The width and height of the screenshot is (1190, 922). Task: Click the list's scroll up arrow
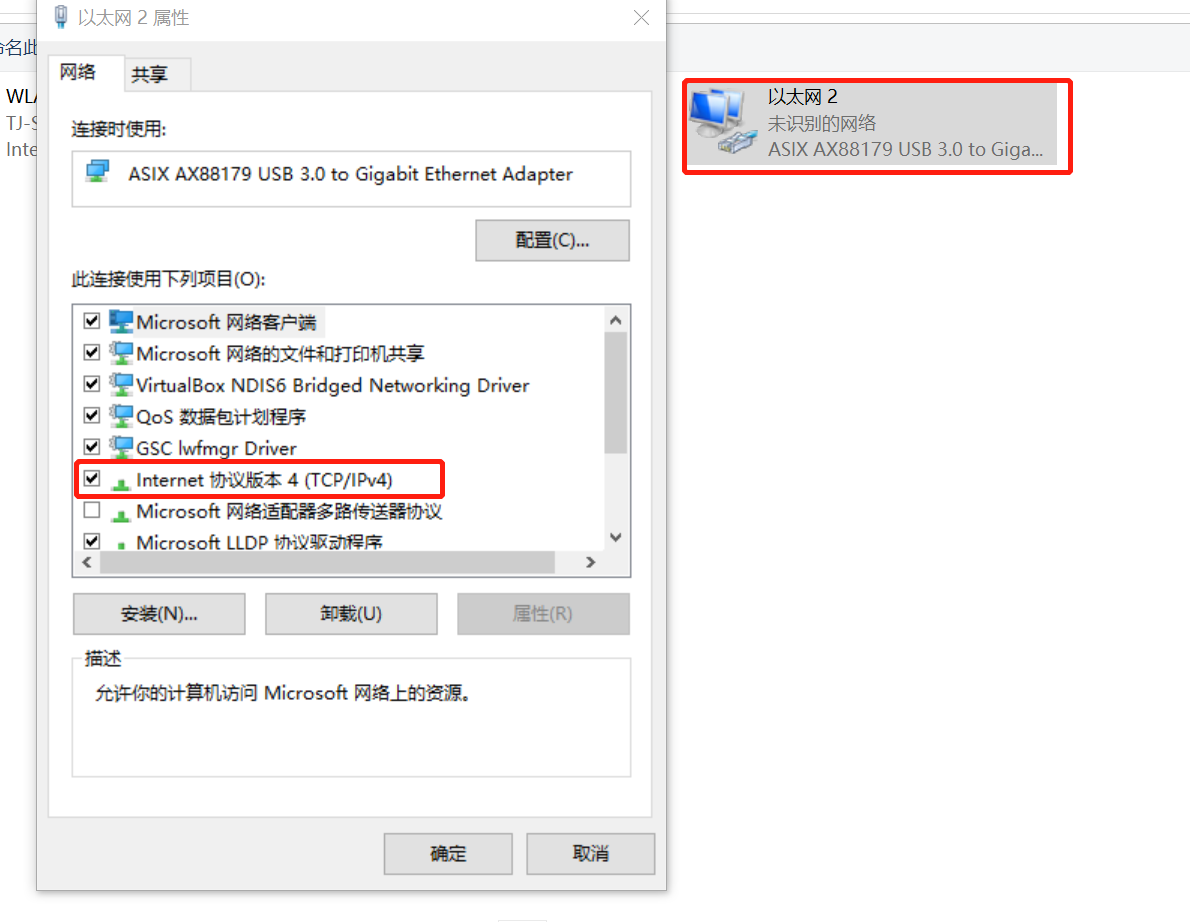615,320
